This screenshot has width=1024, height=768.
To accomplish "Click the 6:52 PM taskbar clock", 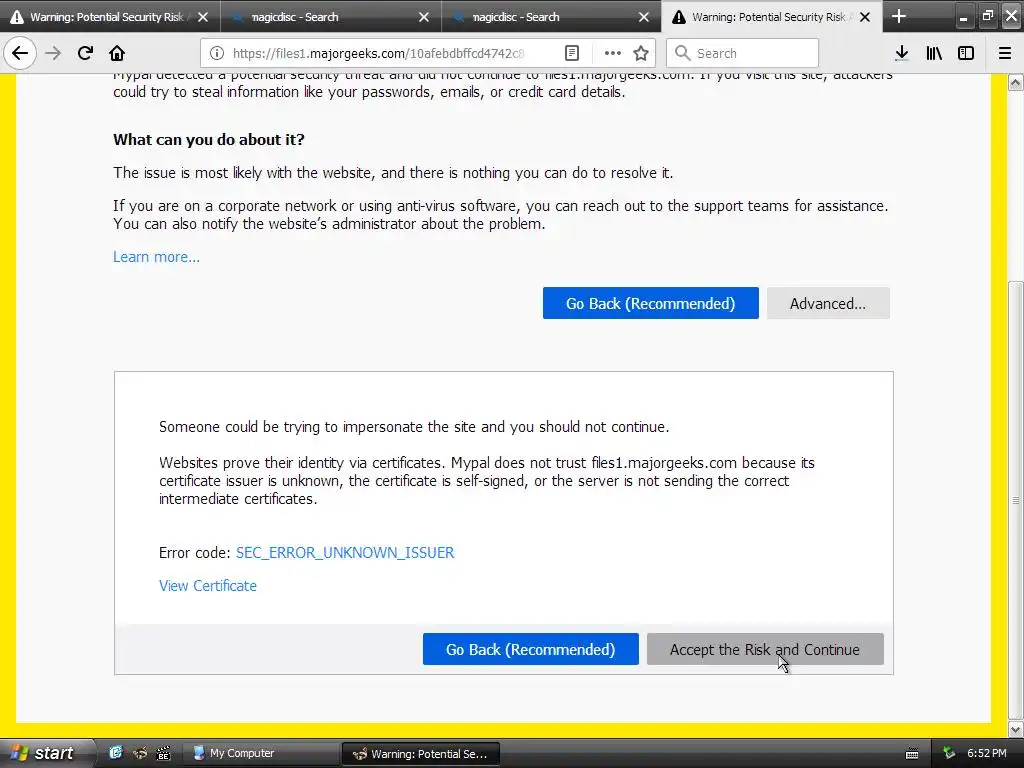I will click(986, 753).
